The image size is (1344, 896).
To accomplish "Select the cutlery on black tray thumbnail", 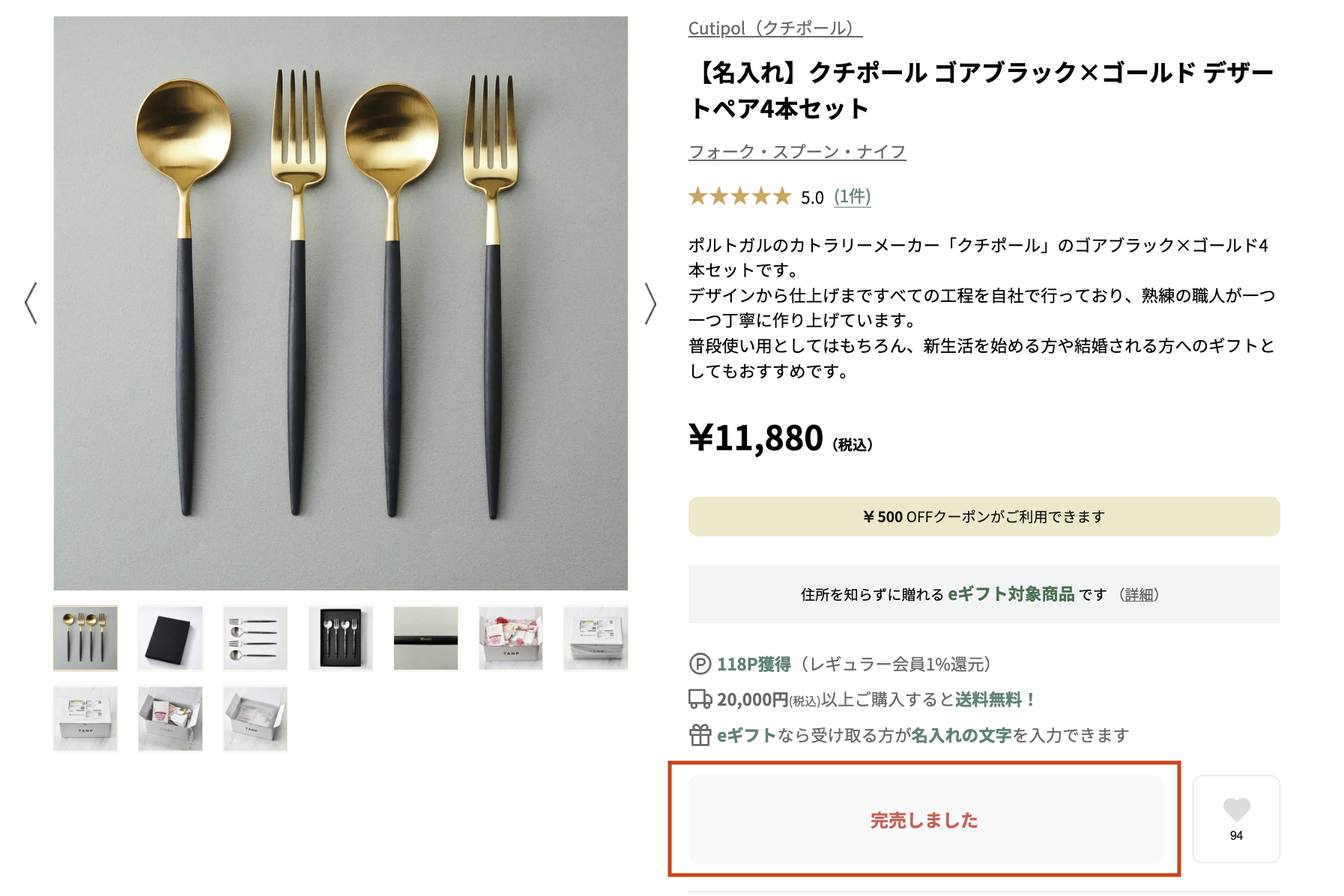I will (341, 638).
